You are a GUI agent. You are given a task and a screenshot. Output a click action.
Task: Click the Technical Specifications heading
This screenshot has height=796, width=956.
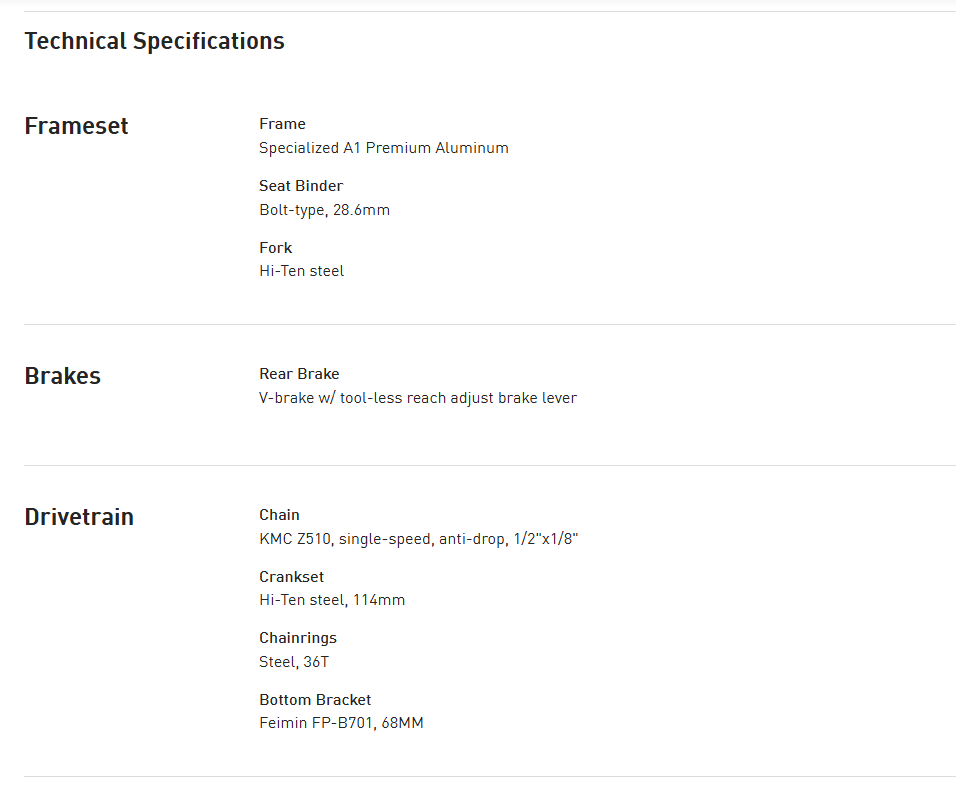[154, 41]
